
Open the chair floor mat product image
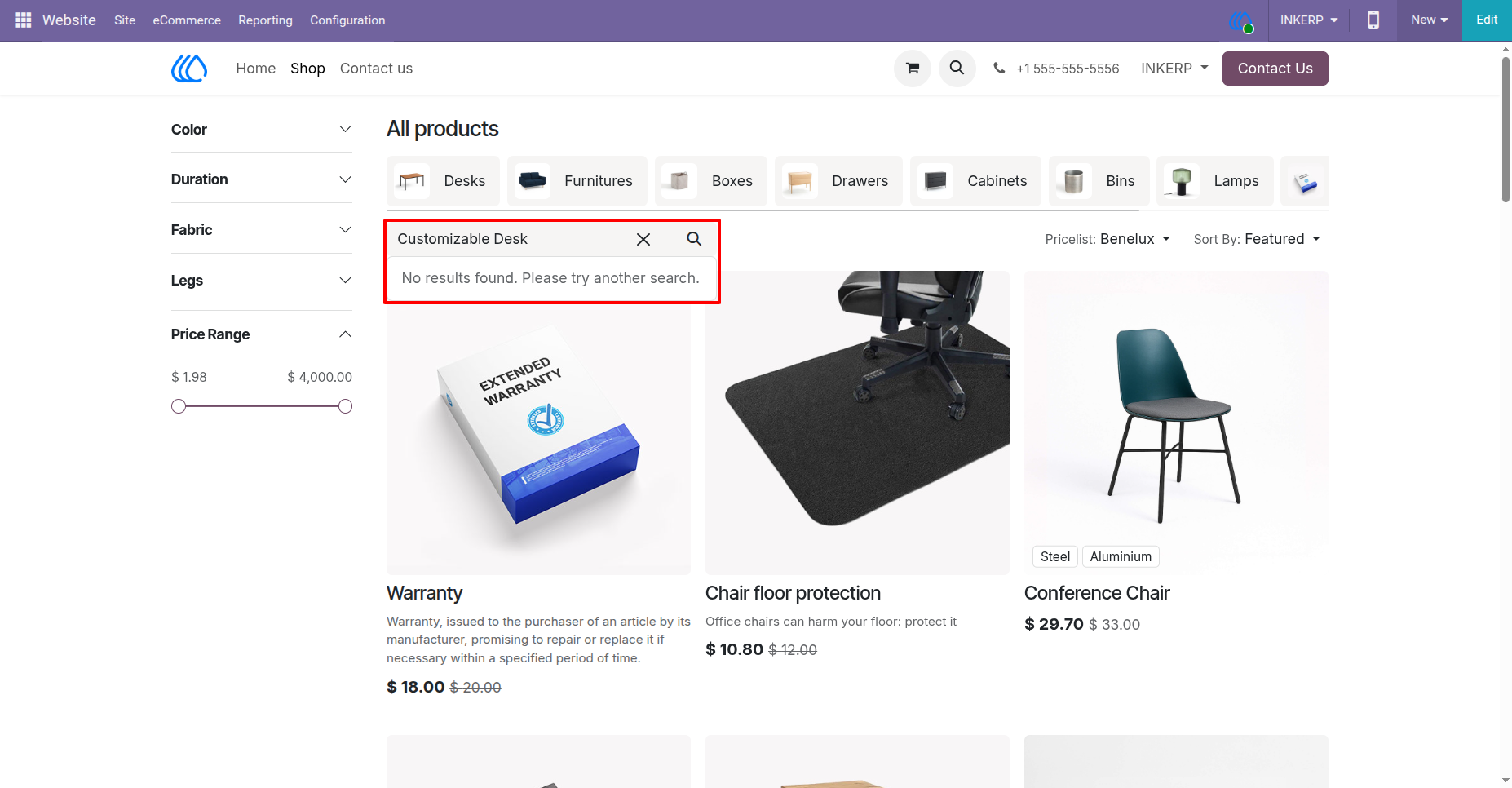pyautogui.click(x=857, y=423)
